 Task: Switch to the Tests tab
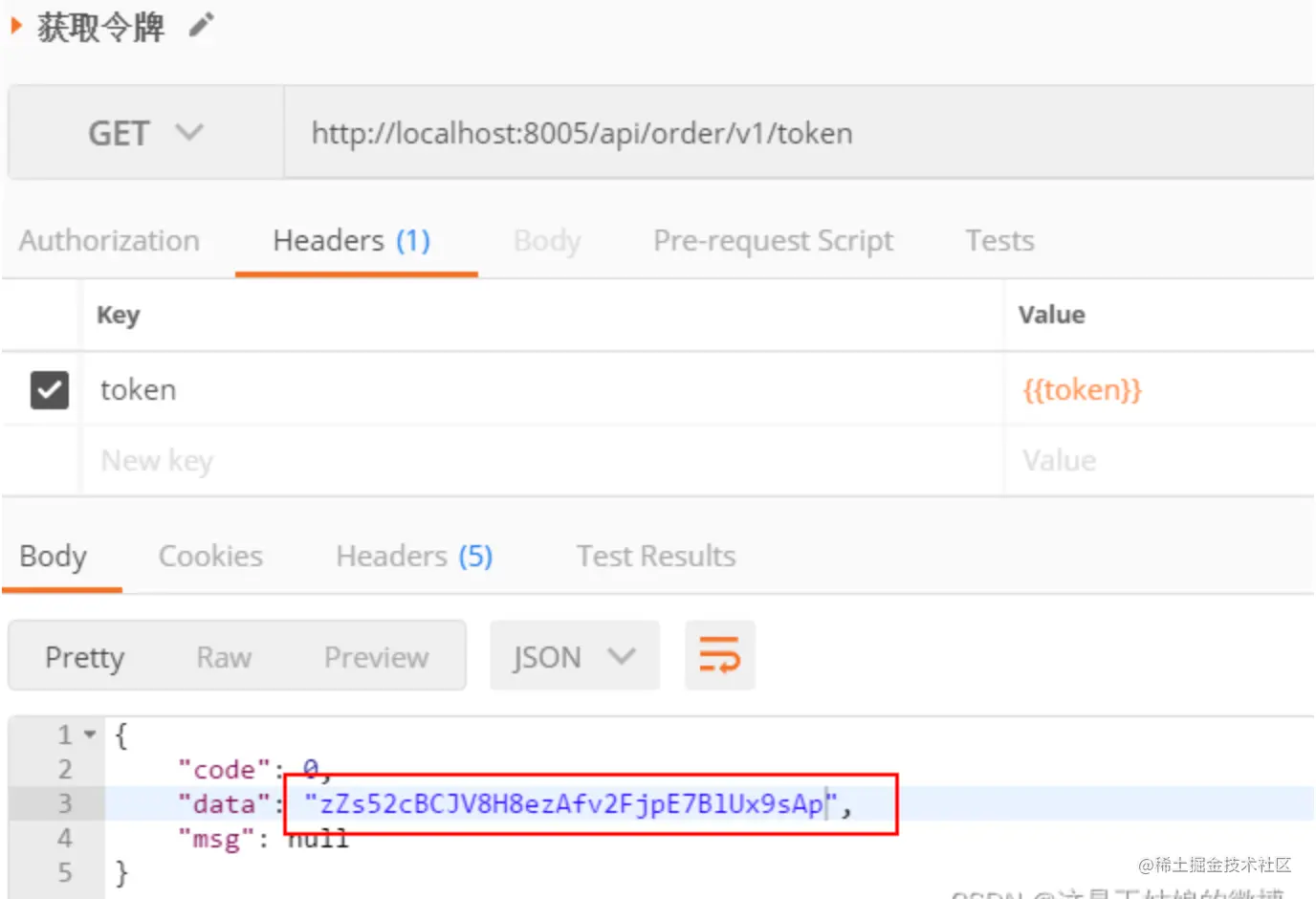click(999, 241)
